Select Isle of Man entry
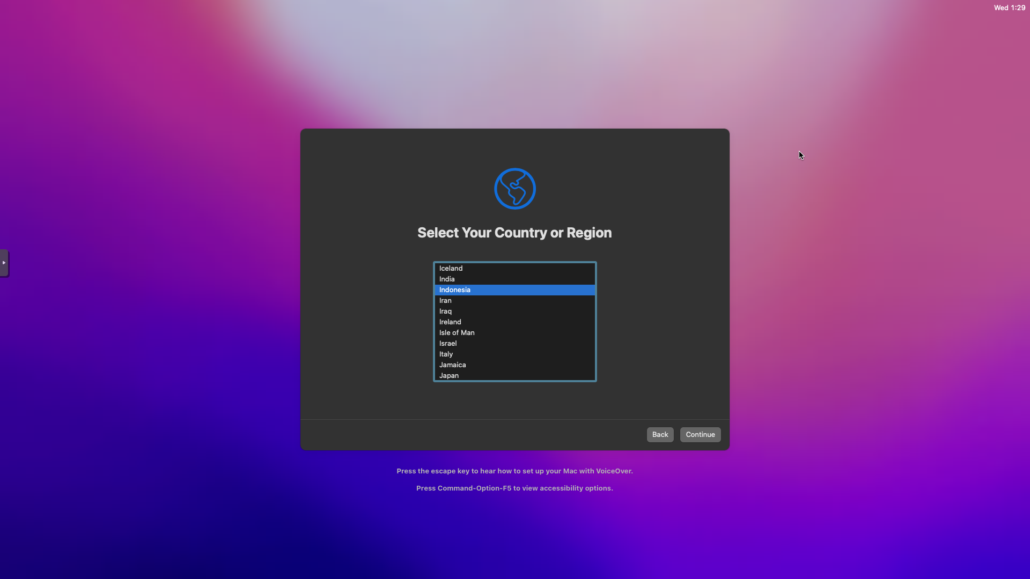The image size is (1030, 579). coord(514,333)
